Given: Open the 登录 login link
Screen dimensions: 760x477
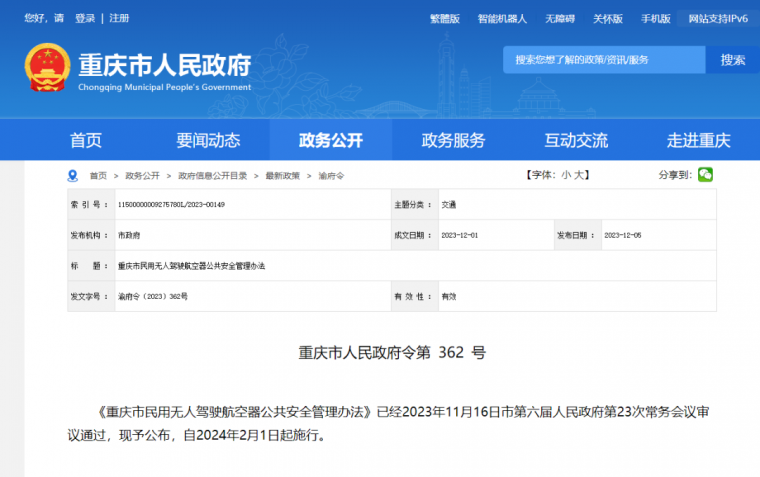Looking at the screenshot, I should [85, 18].
